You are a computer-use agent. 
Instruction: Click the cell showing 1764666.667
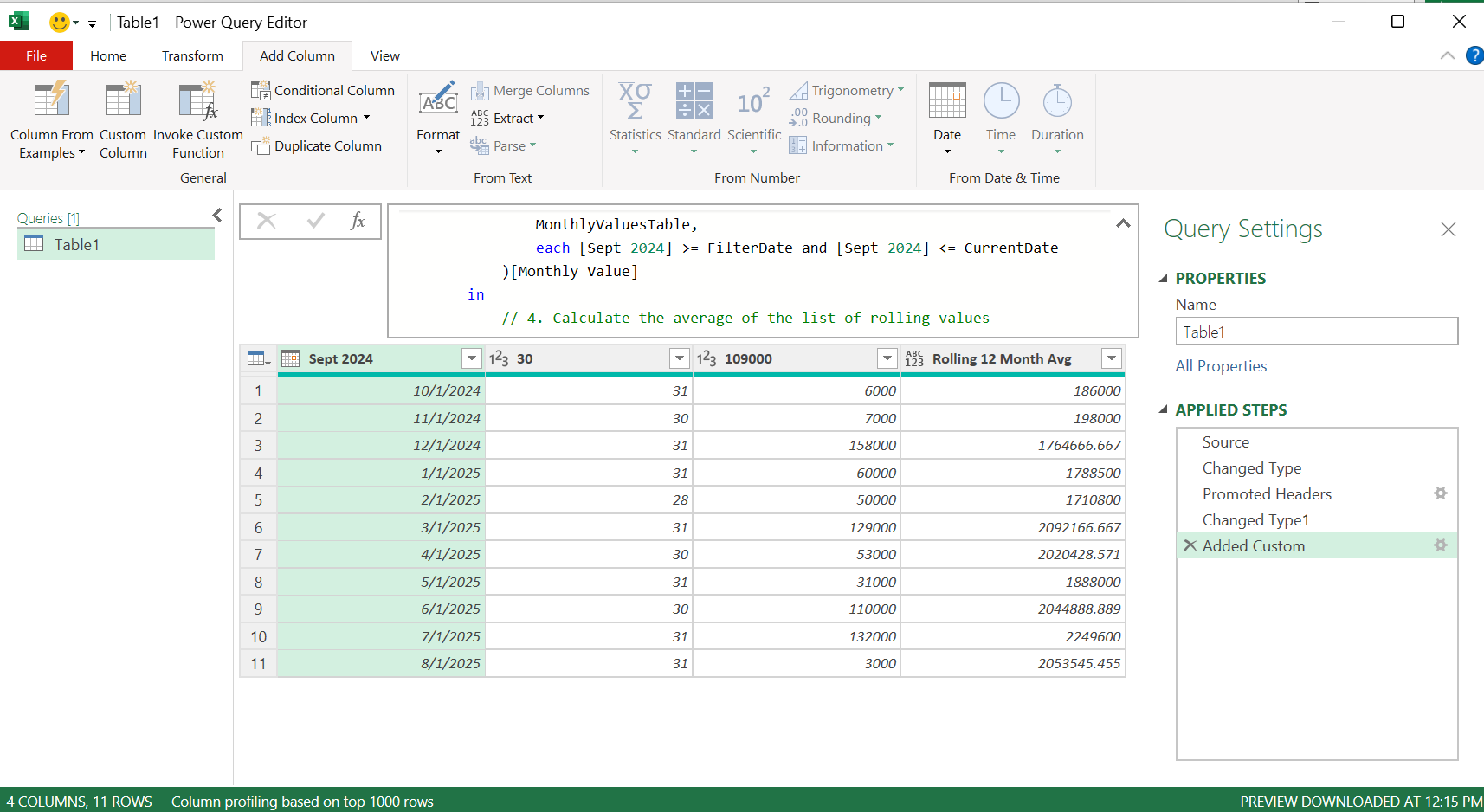click(x=1013, y=445)
